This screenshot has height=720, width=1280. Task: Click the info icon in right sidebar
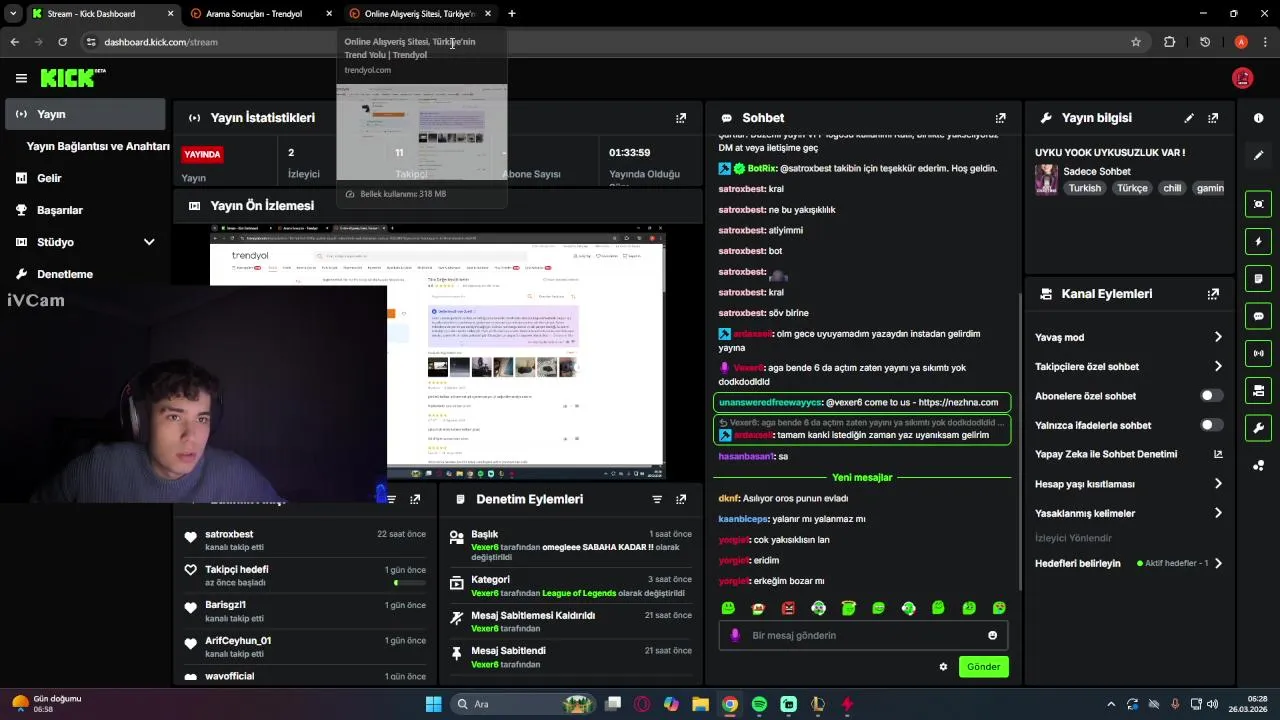click(1258, 118)
